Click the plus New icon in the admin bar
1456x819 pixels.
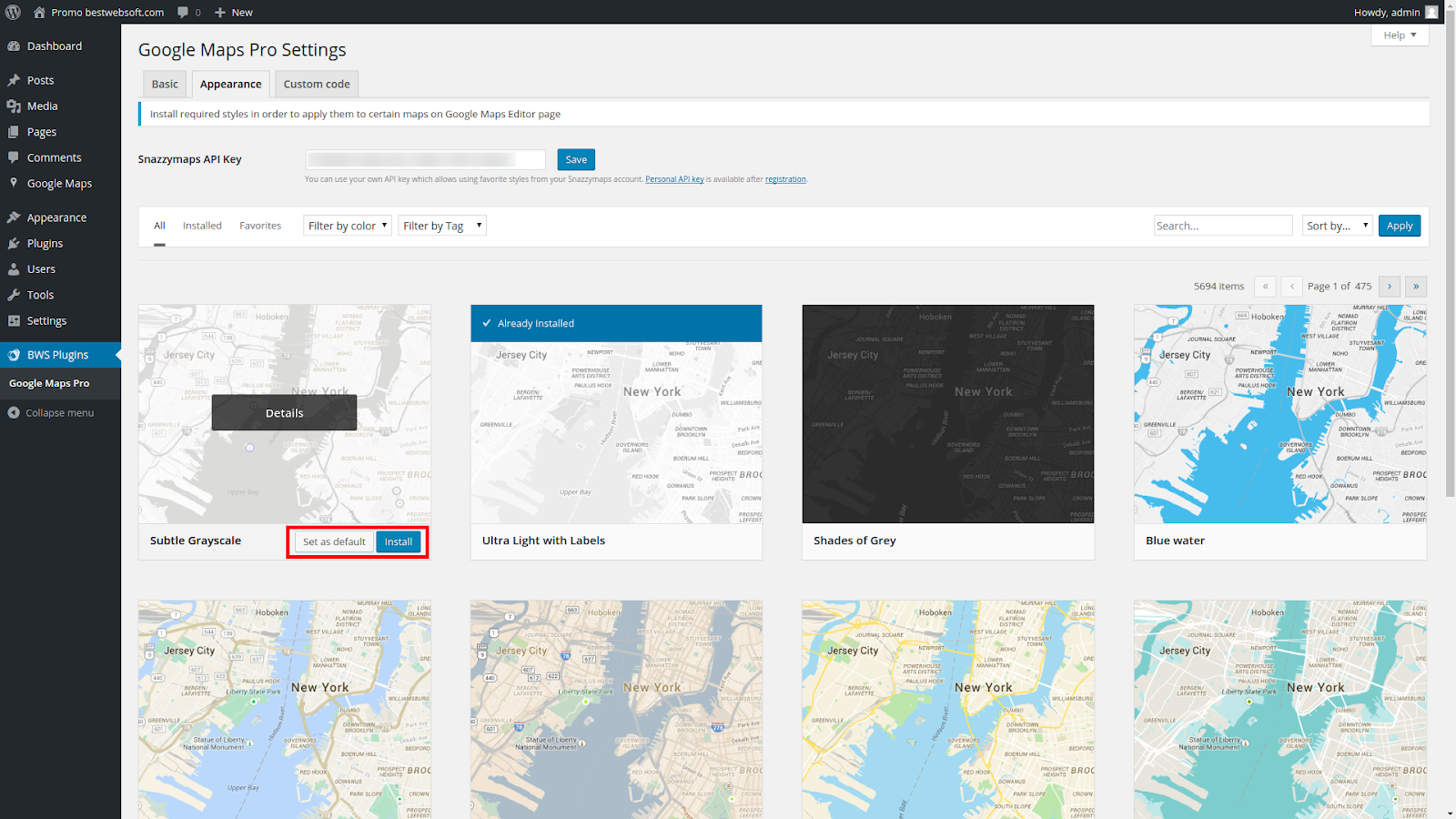coord(220,12)
